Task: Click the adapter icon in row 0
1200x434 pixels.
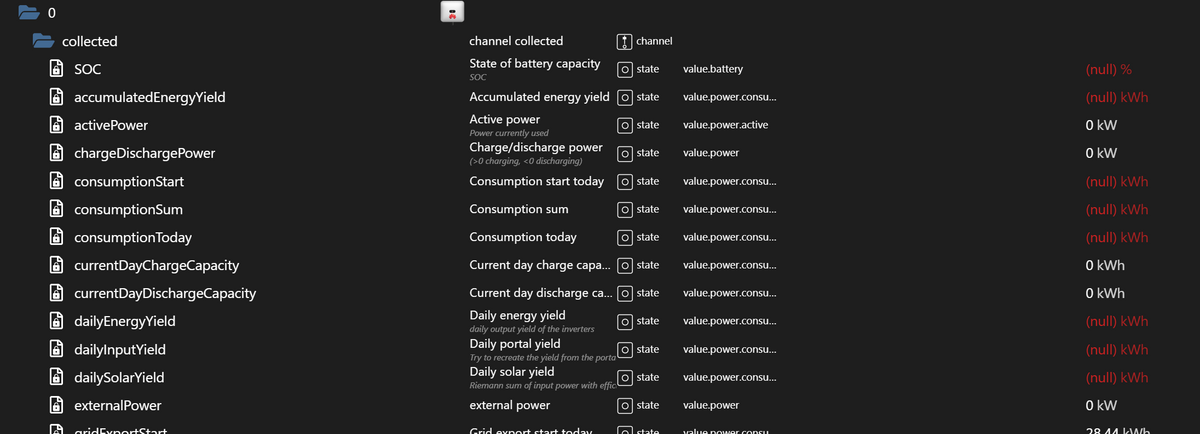Action: tap(452, 13)
